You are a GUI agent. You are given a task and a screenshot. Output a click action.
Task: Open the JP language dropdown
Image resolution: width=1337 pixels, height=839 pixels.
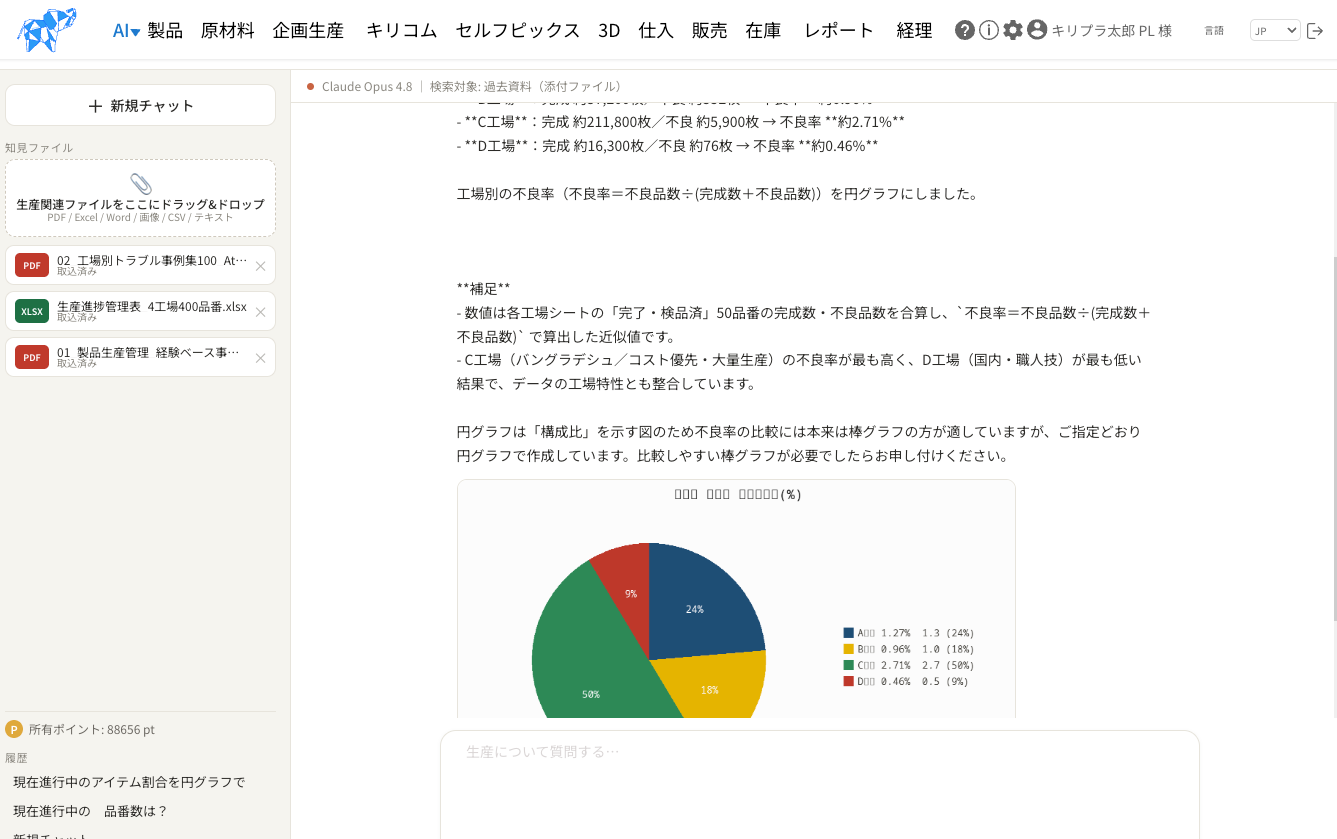coord(1275,31)
